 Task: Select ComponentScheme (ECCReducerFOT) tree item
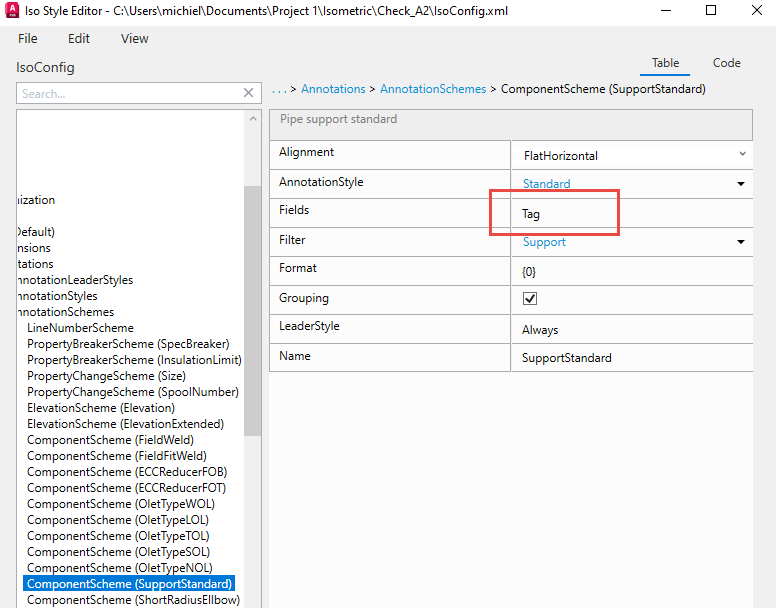[127, 488]
